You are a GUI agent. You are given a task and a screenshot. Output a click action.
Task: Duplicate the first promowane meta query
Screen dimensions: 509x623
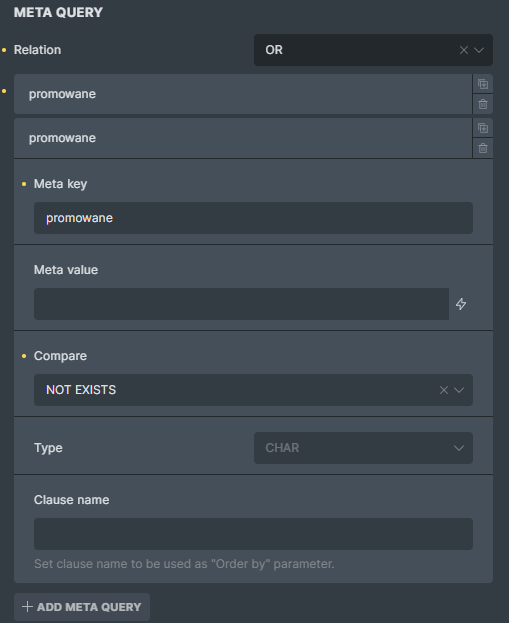click(x=483, y=84)
